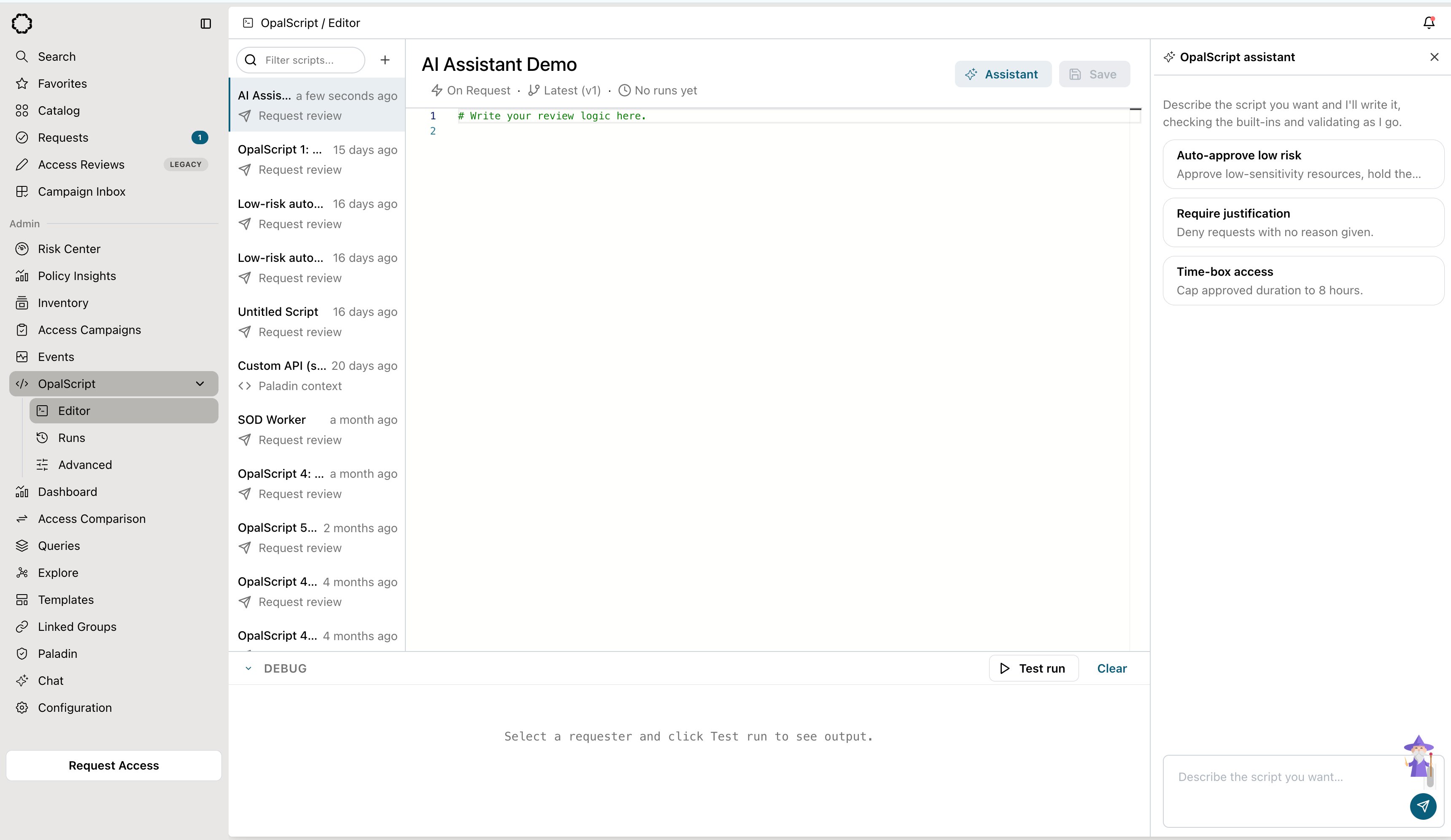Viewport: 1451px width, 840px height.
Task: Open Campaign Inbox
Action: [114, 192]
